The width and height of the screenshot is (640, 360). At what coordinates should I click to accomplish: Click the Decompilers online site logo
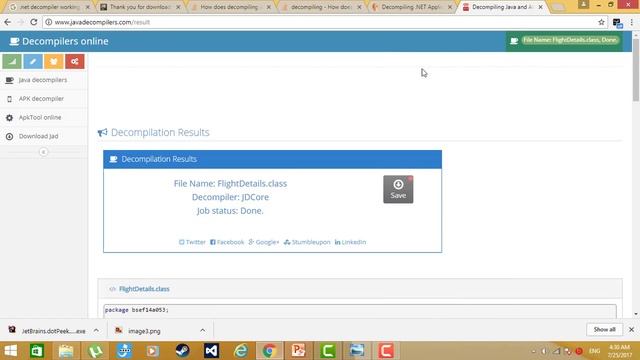[x=59, y=41]
